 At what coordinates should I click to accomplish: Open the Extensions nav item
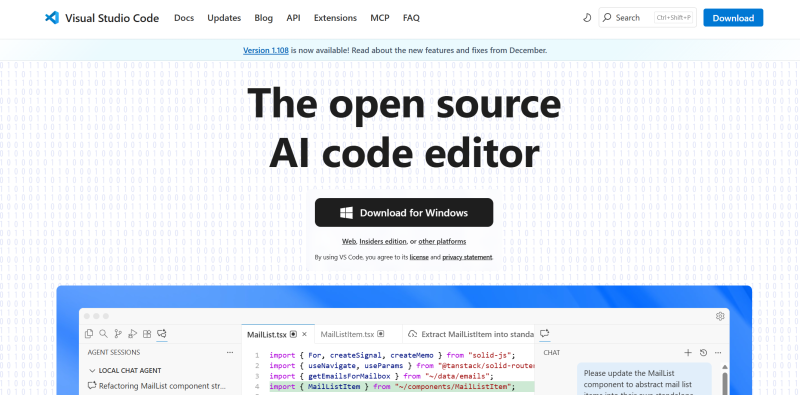[335, 18]
